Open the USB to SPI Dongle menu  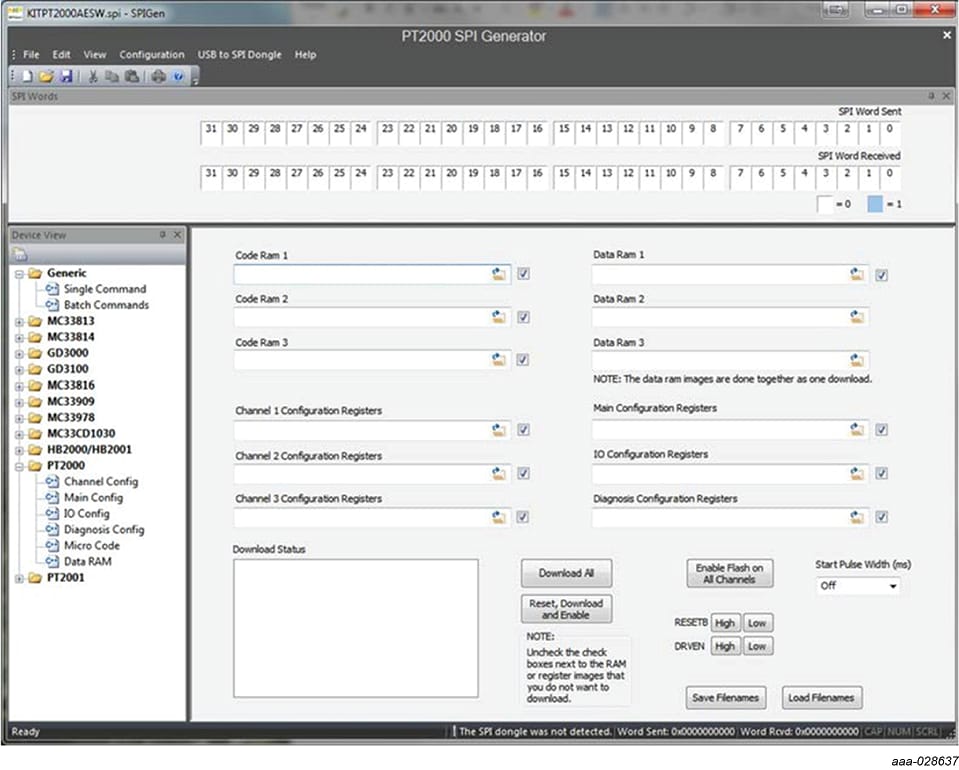coord(239,55)
